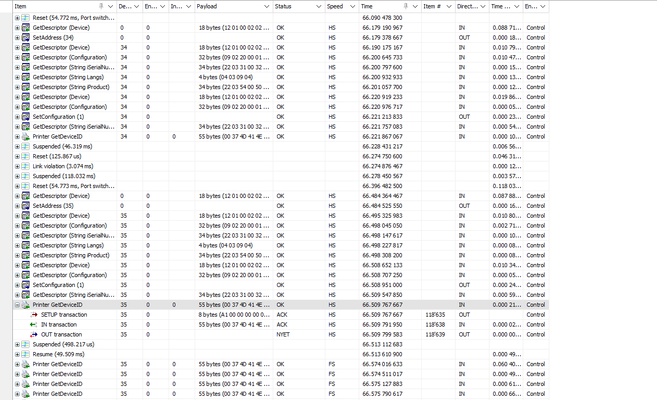Click the Suspended (498.217 us) event icon
Image resolution: width=657 pixels, height=400 pixels.
tap(26, 344)
